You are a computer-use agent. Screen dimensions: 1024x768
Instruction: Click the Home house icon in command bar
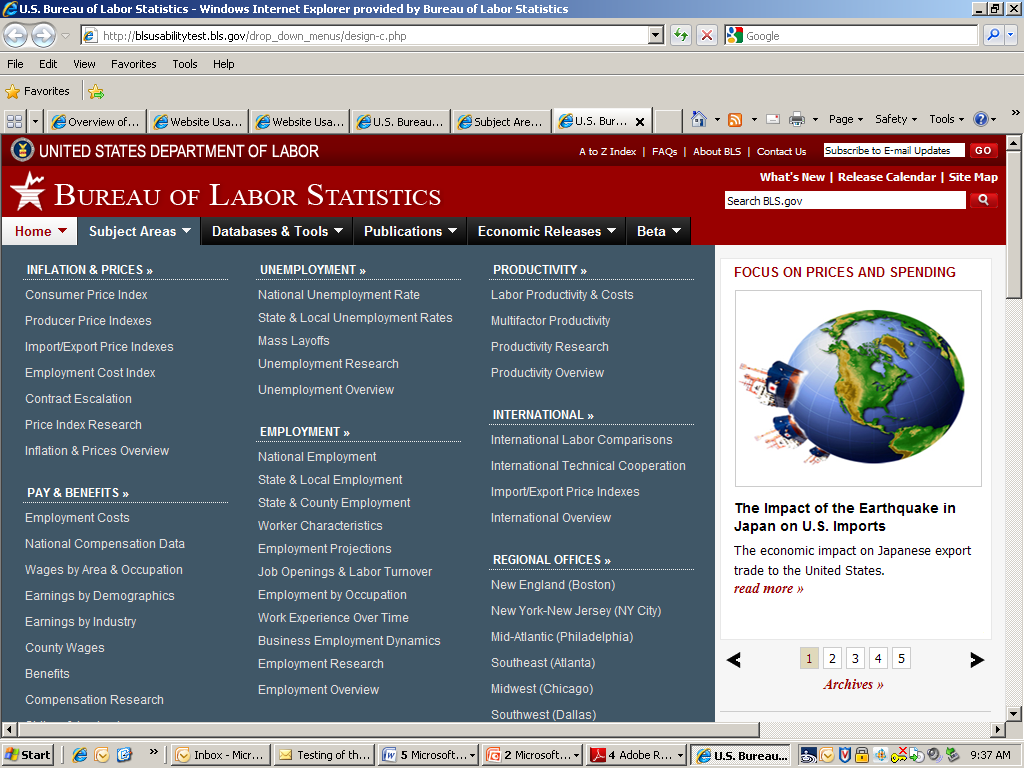[699, 119]
